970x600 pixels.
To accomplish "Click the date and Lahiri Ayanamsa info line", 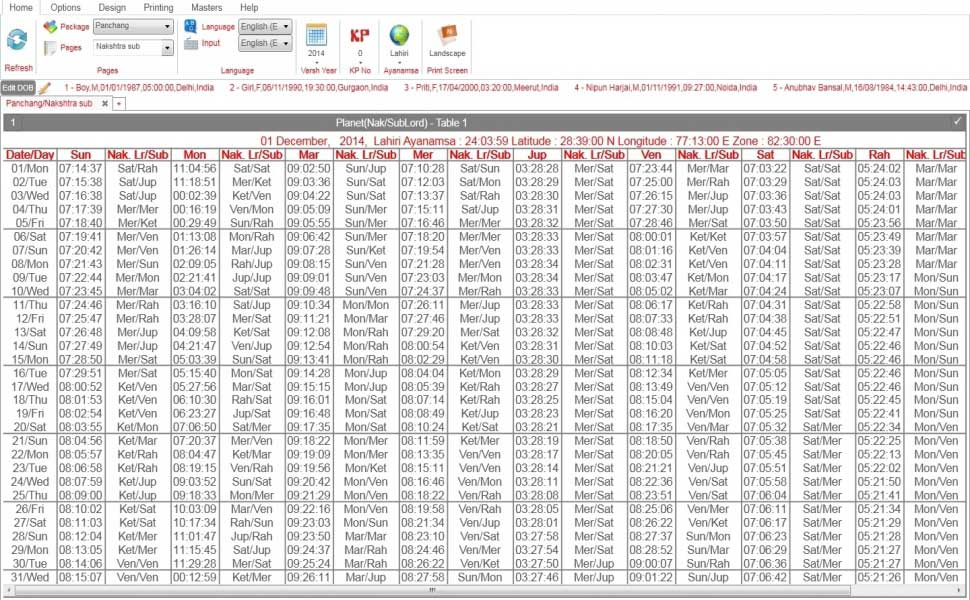I will coord(540,141).
